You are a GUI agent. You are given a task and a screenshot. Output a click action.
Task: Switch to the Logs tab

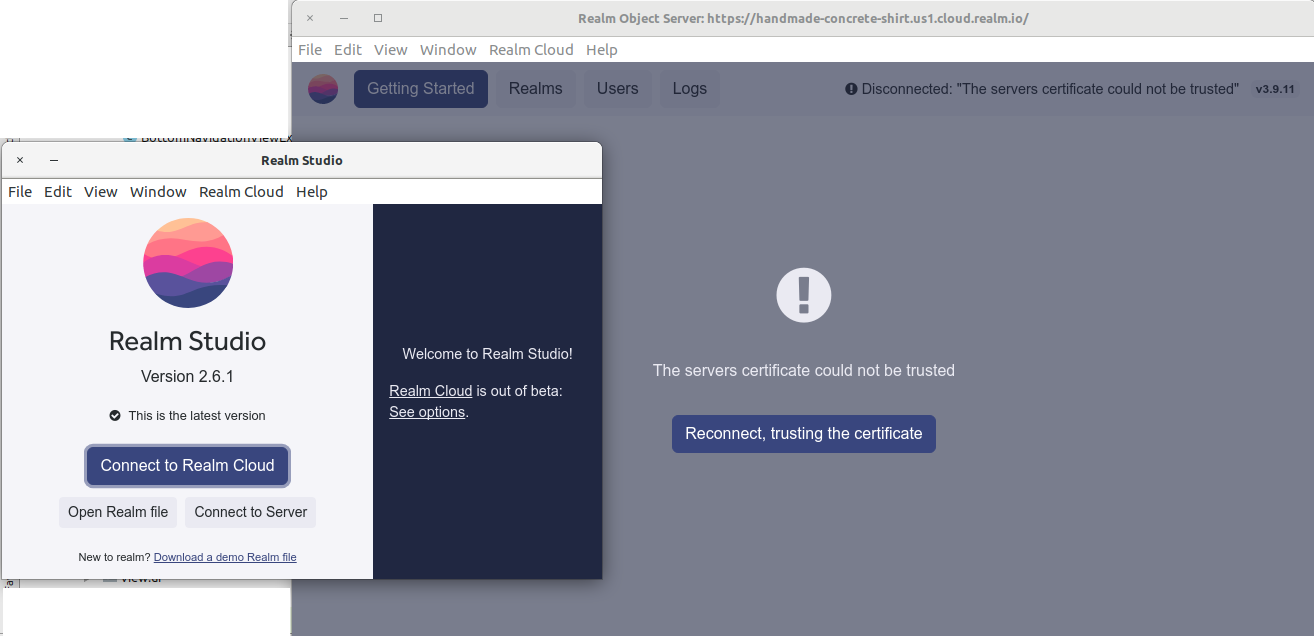pyautogui.click(x=690, y=89)
